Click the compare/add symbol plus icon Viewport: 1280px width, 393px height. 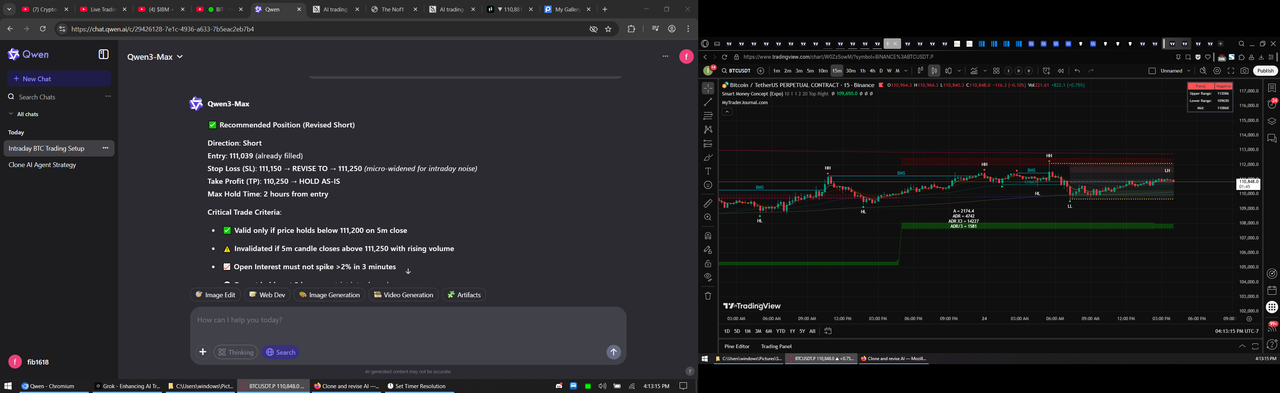(x=760, y=71)
